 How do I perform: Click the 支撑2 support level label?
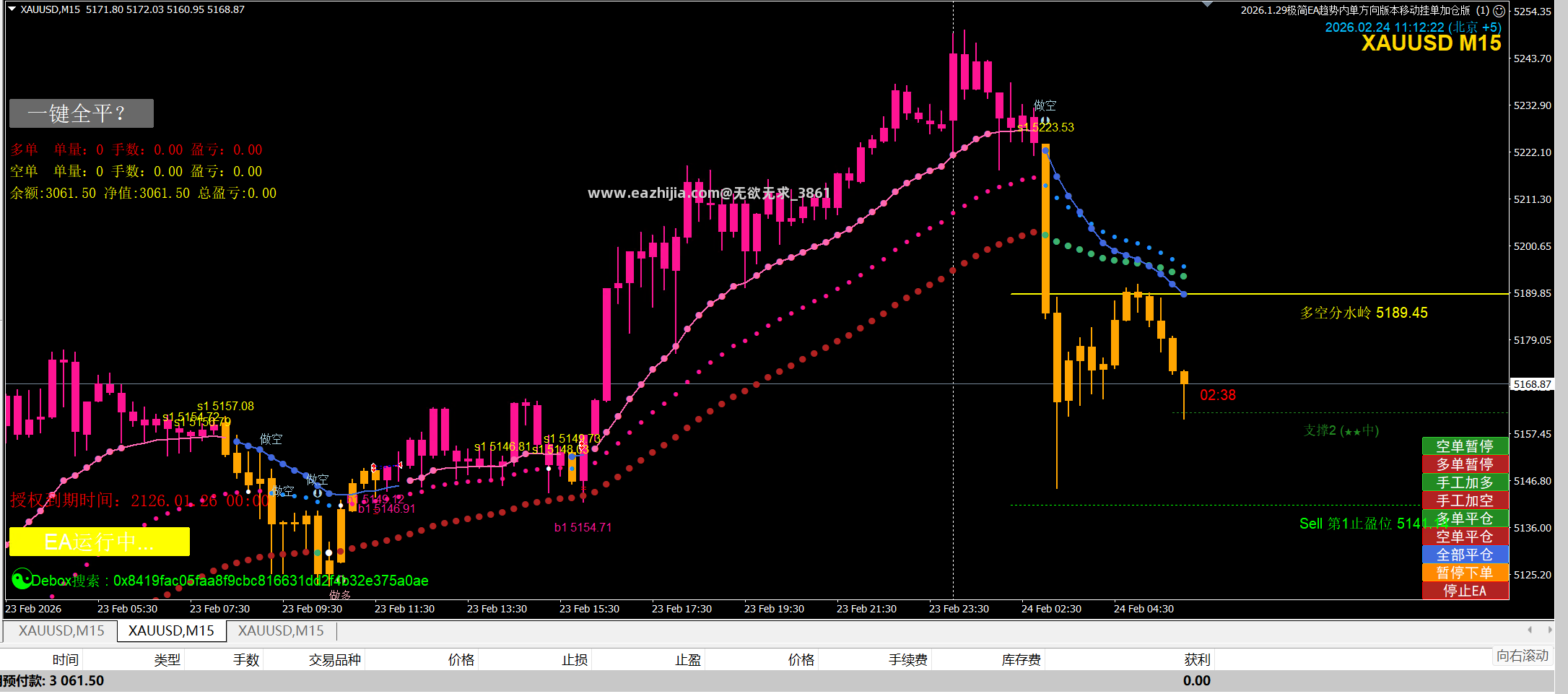(1341, 430)
